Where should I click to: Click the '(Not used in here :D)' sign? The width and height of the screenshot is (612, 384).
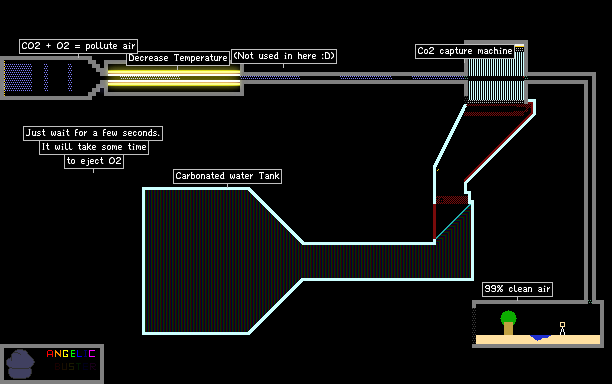(x=284, y=56)
